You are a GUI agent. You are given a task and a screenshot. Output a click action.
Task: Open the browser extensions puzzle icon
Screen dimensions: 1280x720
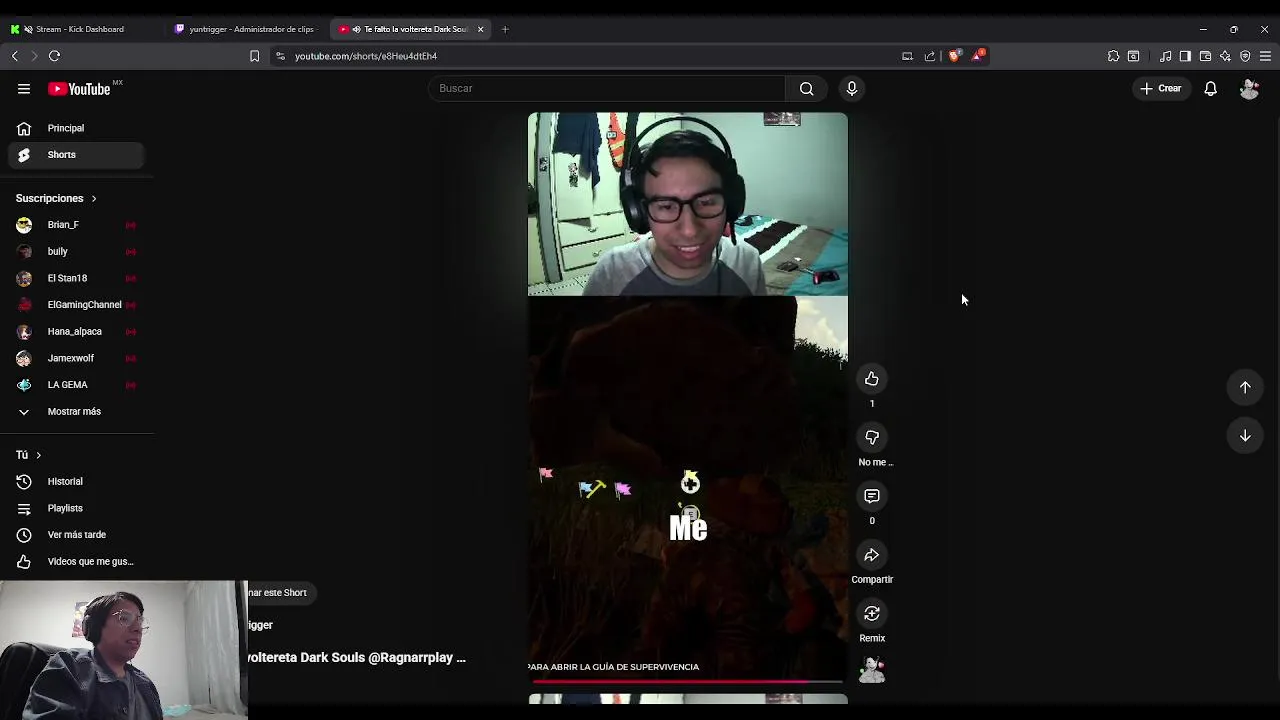[1113, 56]
